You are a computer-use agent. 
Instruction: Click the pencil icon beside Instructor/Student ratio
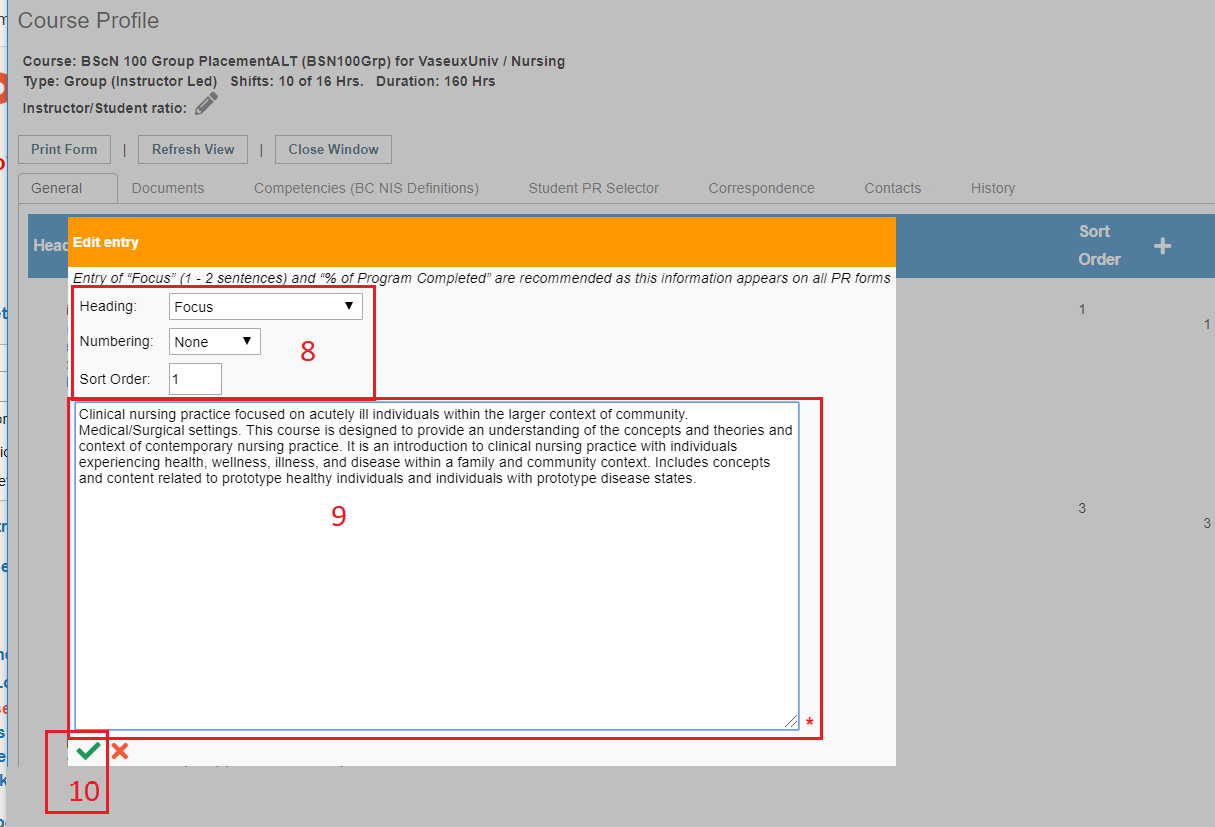tap(206, 104)
